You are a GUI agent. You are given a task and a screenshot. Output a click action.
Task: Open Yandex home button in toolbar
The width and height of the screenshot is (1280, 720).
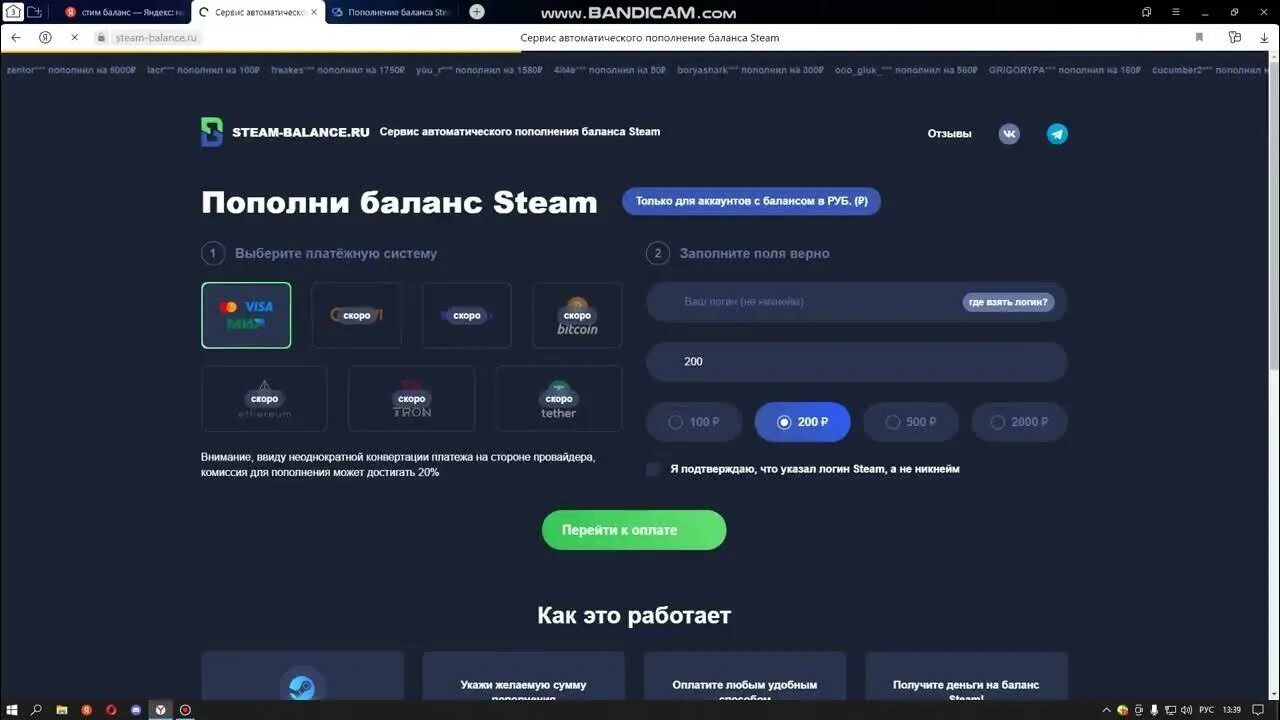click(x=45, y=37)
